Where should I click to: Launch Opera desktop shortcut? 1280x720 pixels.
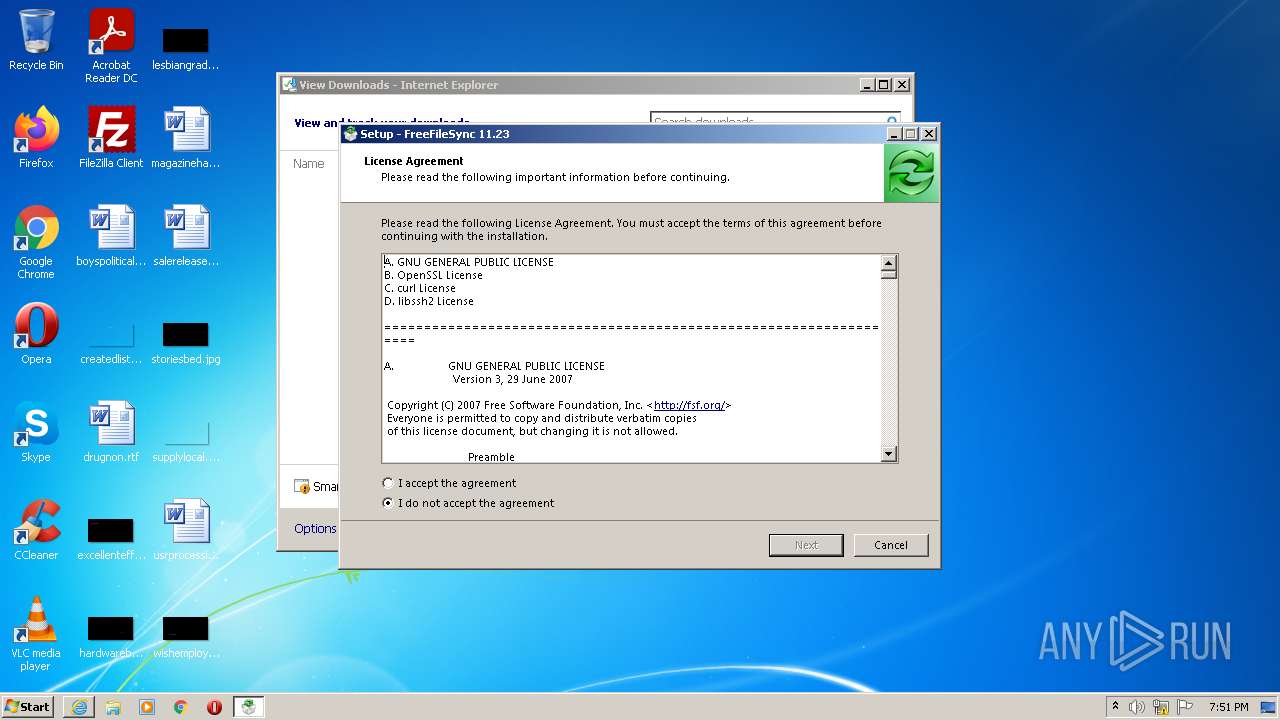pos(36,334)
